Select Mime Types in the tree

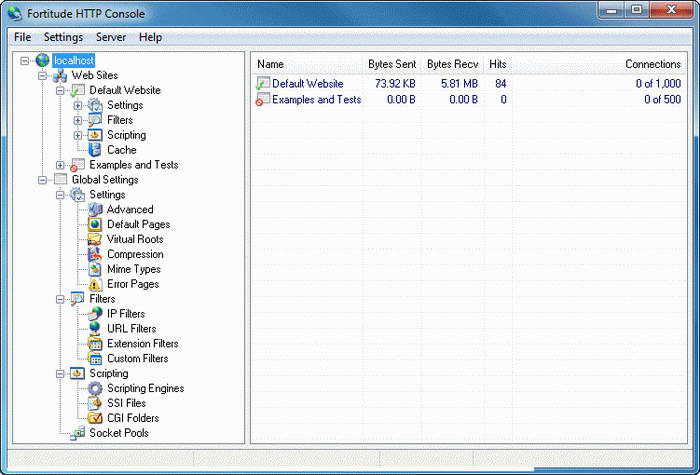click(x=134, y=269)
